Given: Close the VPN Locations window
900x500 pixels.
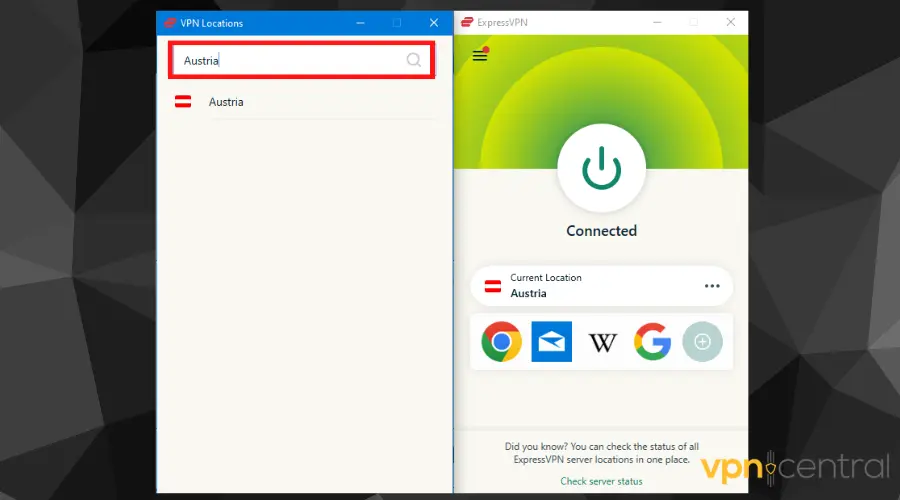Looking at the screenshot, I should [434, 23].
